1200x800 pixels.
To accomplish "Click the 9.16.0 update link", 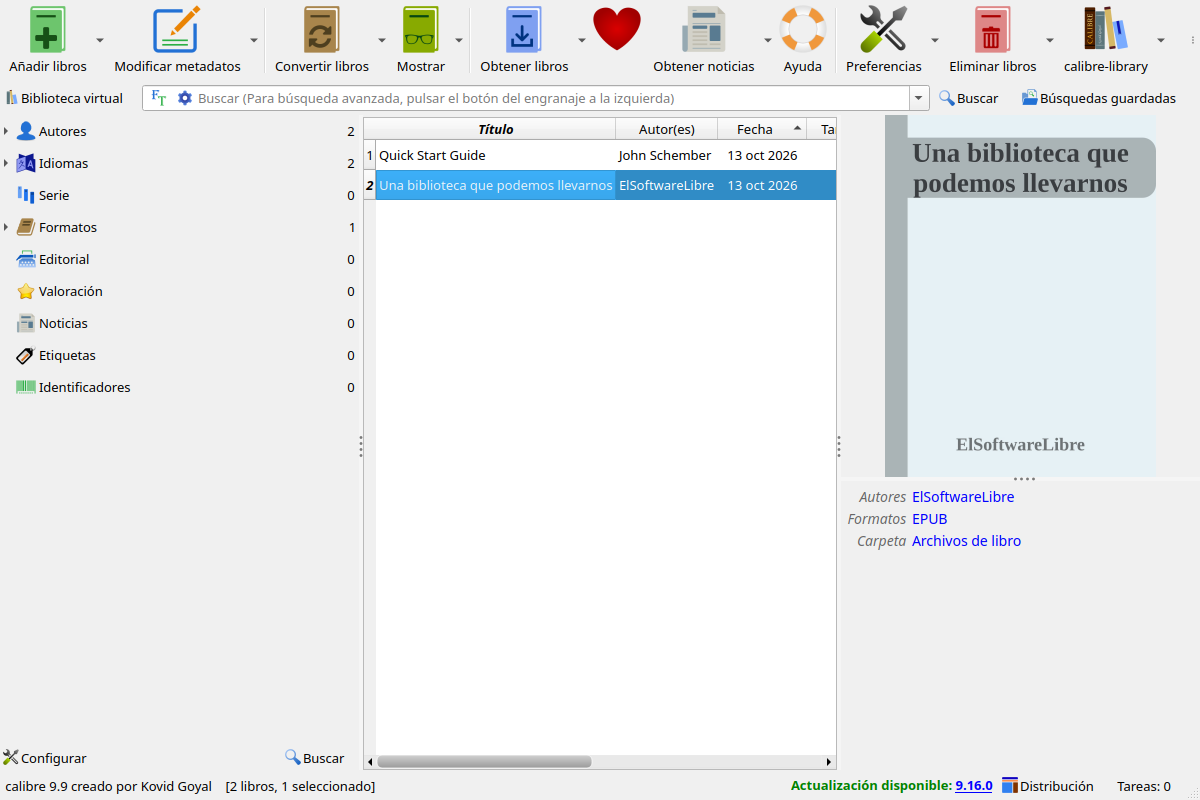I will tap(974, 786).
